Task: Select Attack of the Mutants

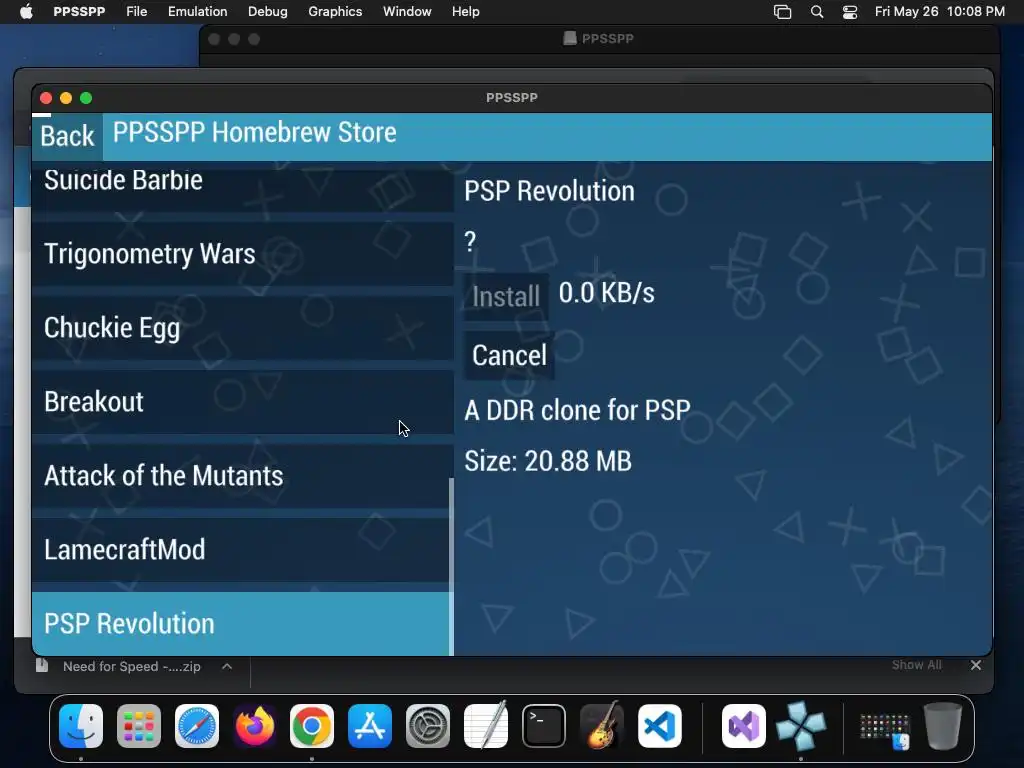Action: click(242, 475)
